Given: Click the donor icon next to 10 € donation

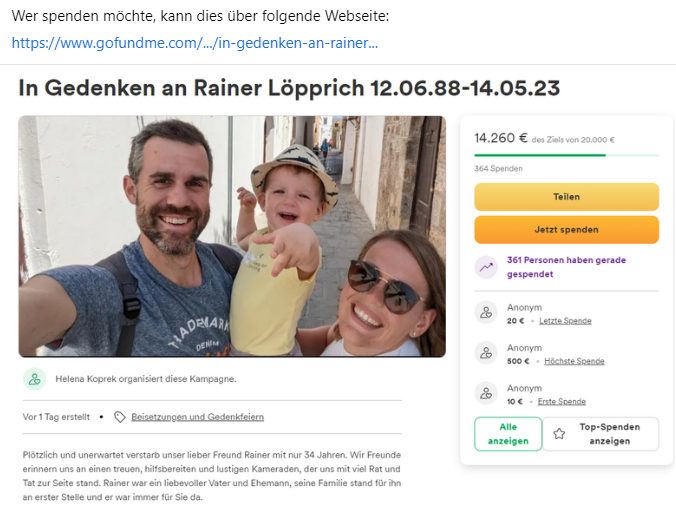Looking at the screenshot, I should pos(486,393).
